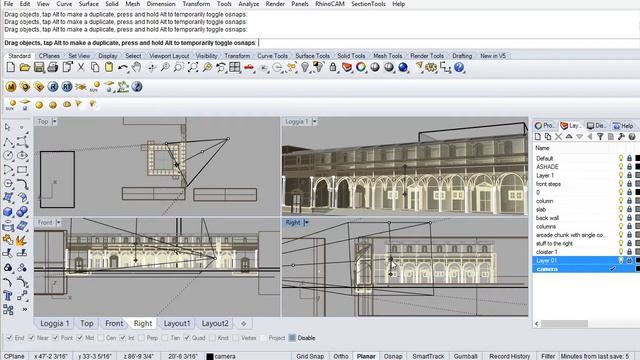Toggle Grid Snap in status bar

[310, 356]
